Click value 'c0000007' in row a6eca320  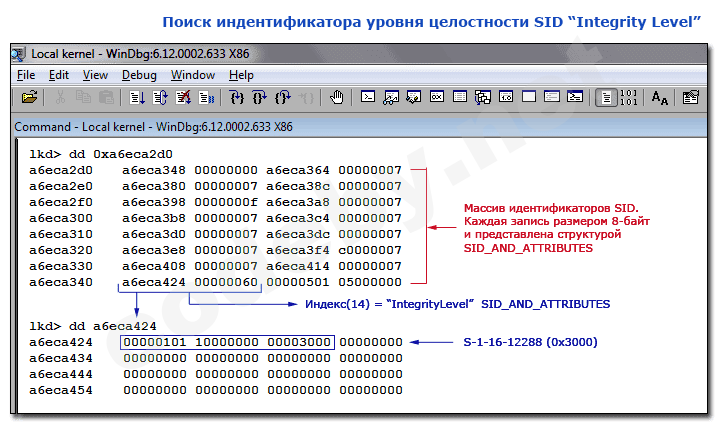click(370, 250)
